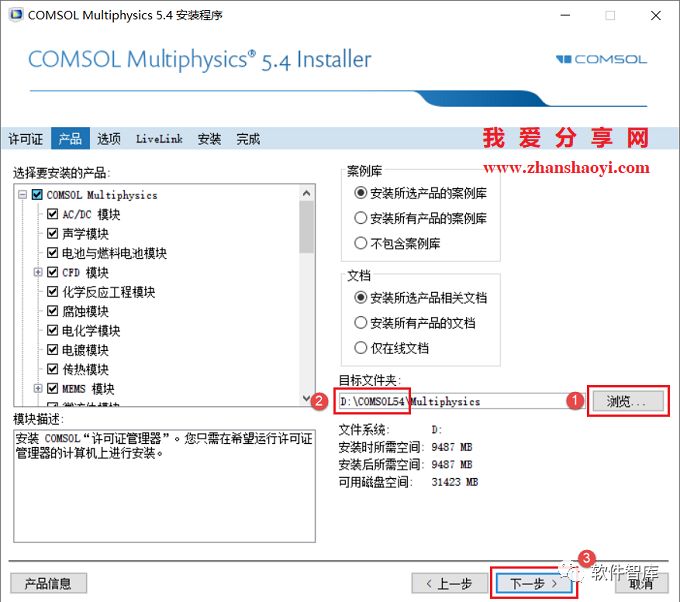The image size is (680, 602).
Task: Uncheck the CFD 模块 checkbox
Action: pos(52,272)
